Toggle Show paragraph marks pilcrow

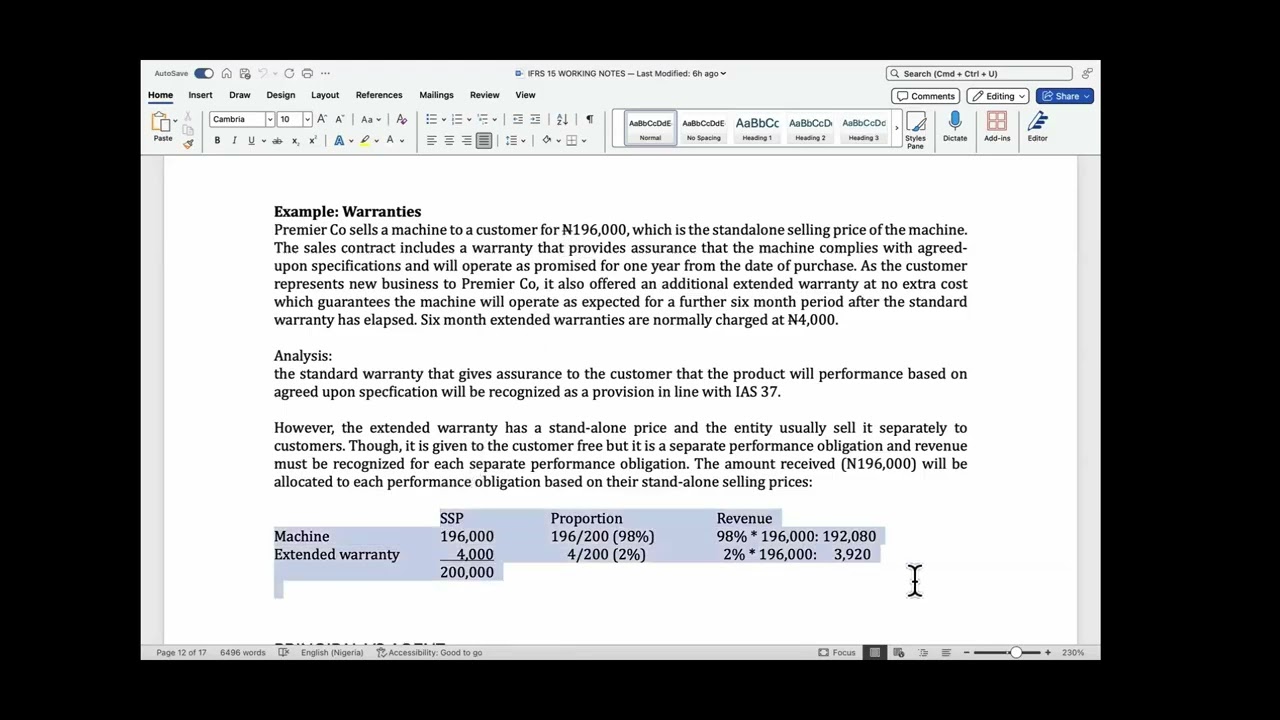tap(589, 119)
